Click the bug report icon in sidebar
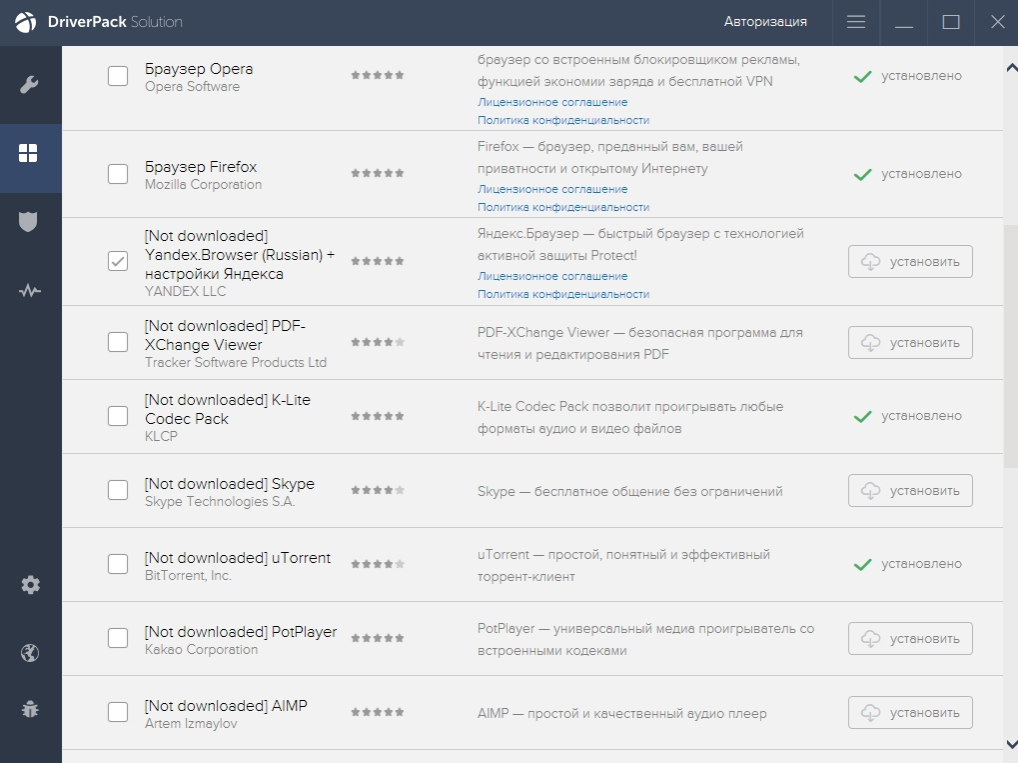The width and height of the screenshot is (1018, 763). (x=30, y=709)
